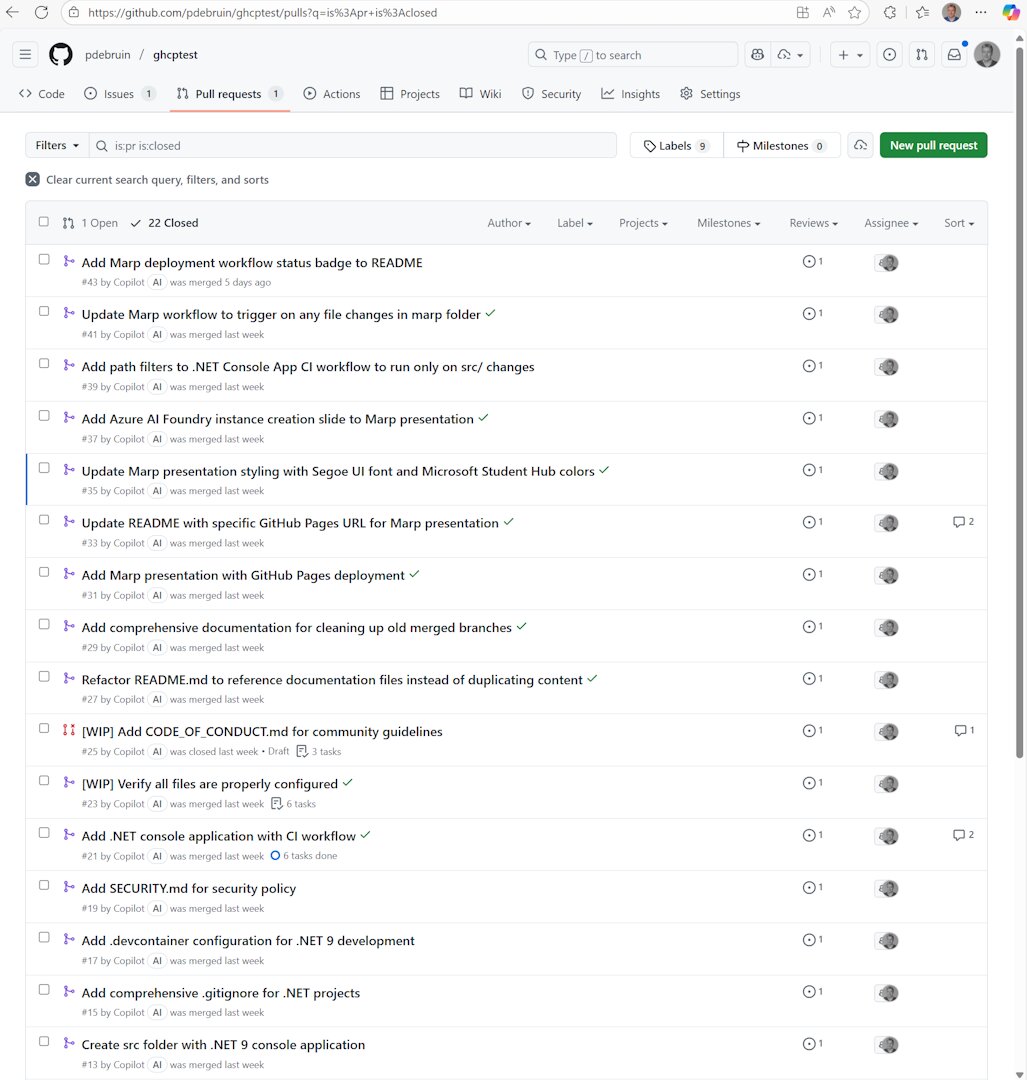Open the notifications inbox
Screen dimensions: 1027x1080
click(x=954, y=54)
